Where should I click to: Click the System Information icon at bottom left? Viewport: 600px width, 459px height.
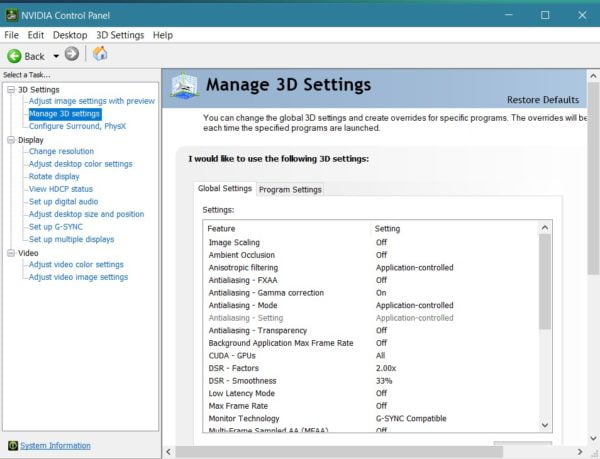pos(11,445)
